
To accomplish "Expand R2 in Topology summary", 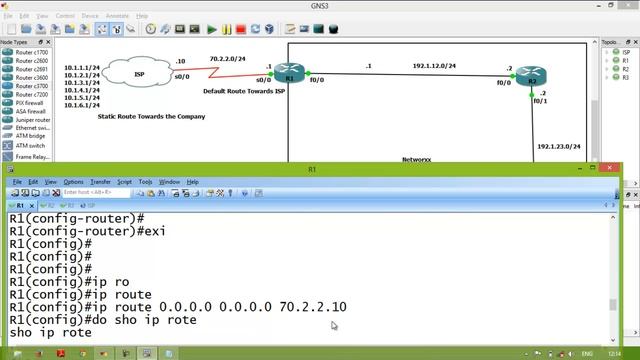I will click(607, 69).
